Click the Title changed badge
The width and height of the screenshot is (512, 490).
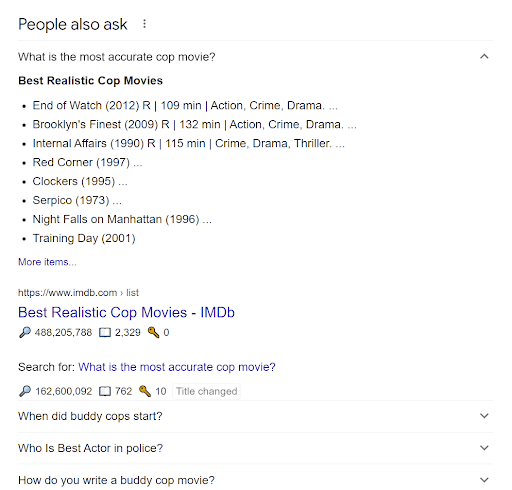206,391
